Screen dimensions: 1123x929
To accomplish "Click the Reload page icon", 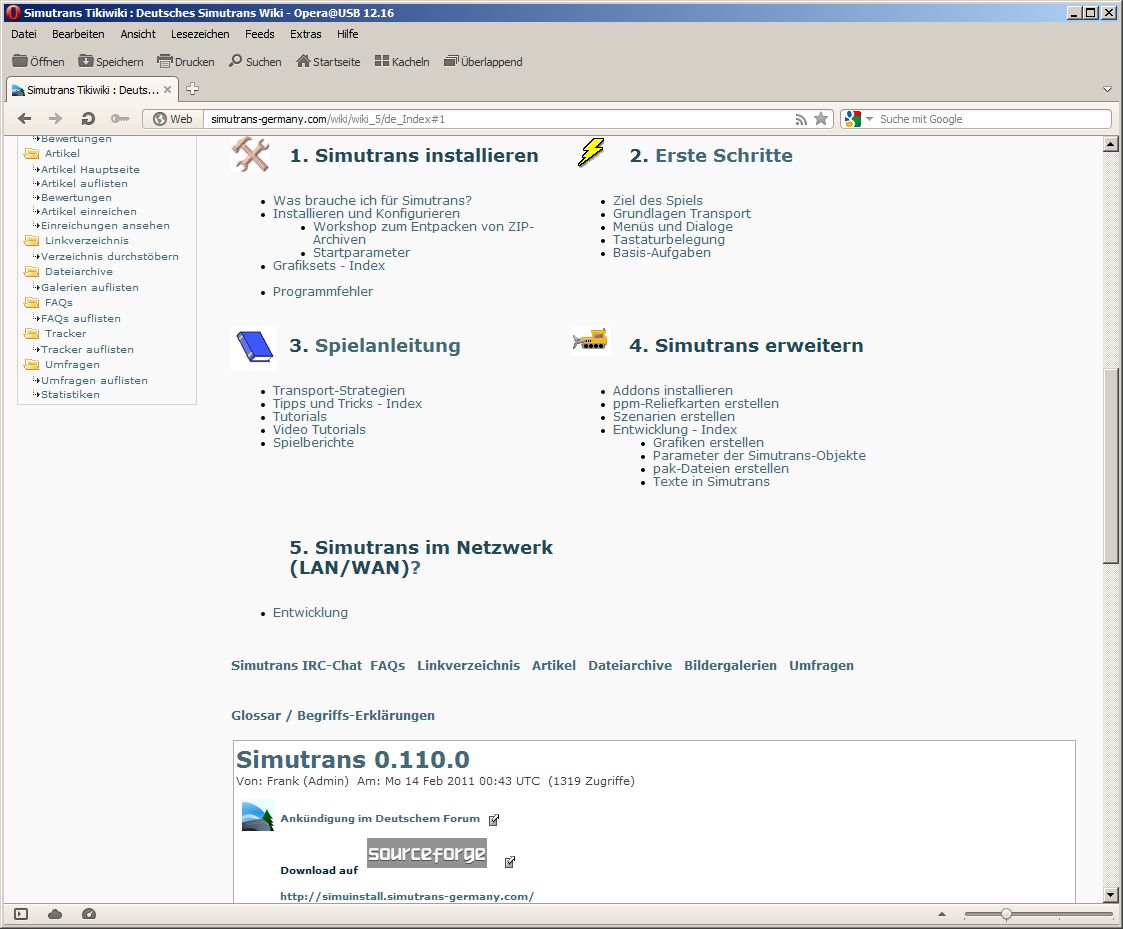I will pyautogui.click(x=88, y=119).
